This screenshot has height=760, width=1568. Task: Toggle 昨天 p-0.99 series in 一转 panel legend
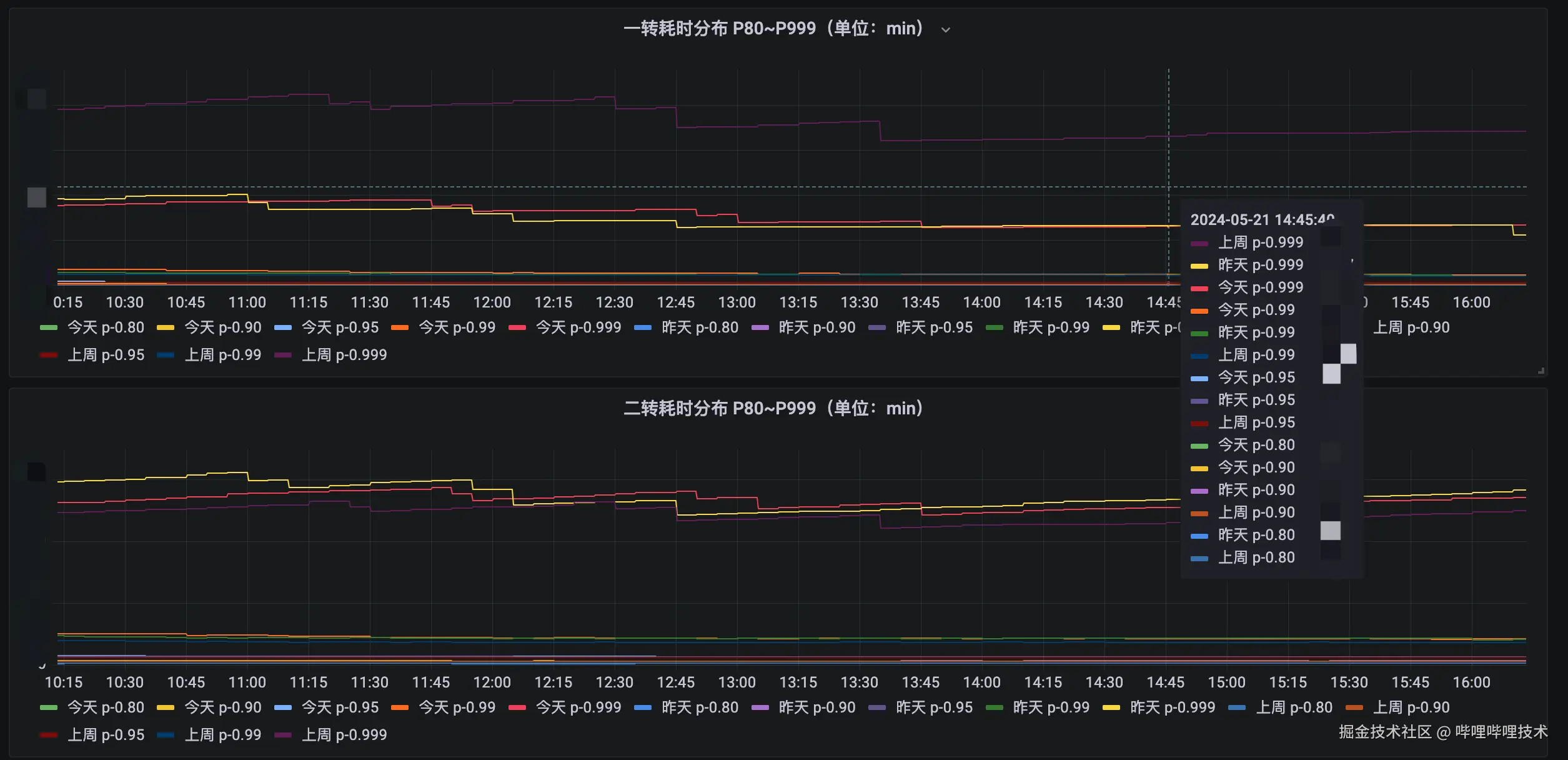click(x=1051, y=327)
